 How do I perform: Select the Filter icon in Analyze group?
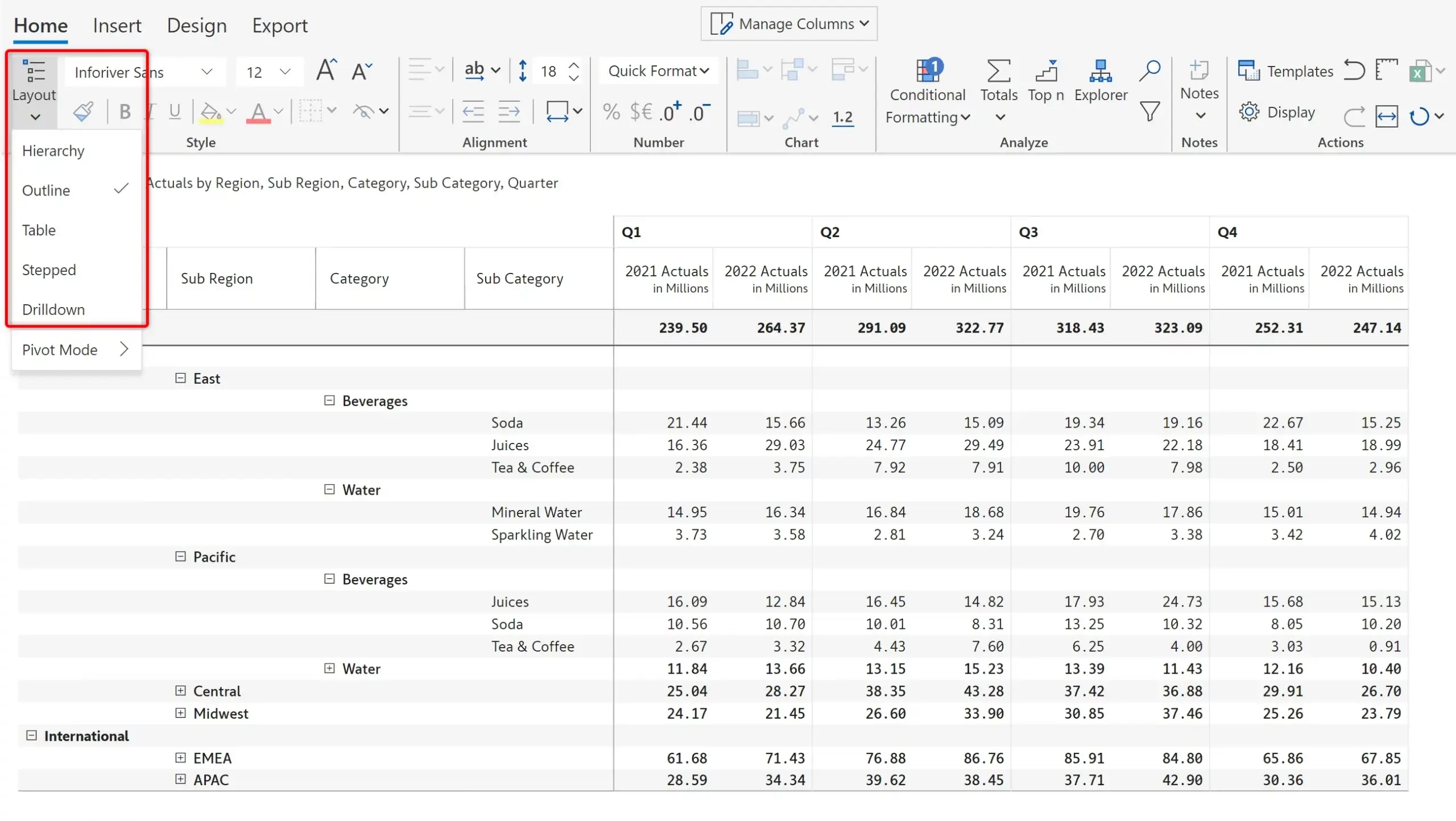[1149, 112]
